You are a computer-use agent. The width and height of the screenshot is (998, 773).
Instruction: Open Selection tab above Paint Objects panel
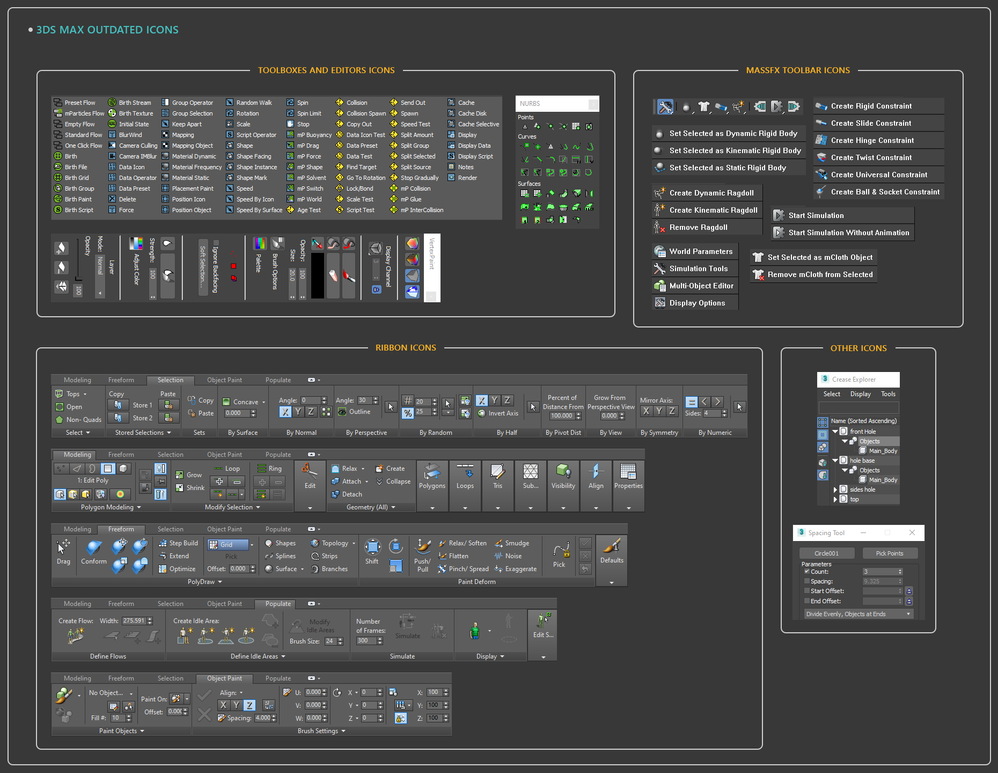click(x=170, y=678)
